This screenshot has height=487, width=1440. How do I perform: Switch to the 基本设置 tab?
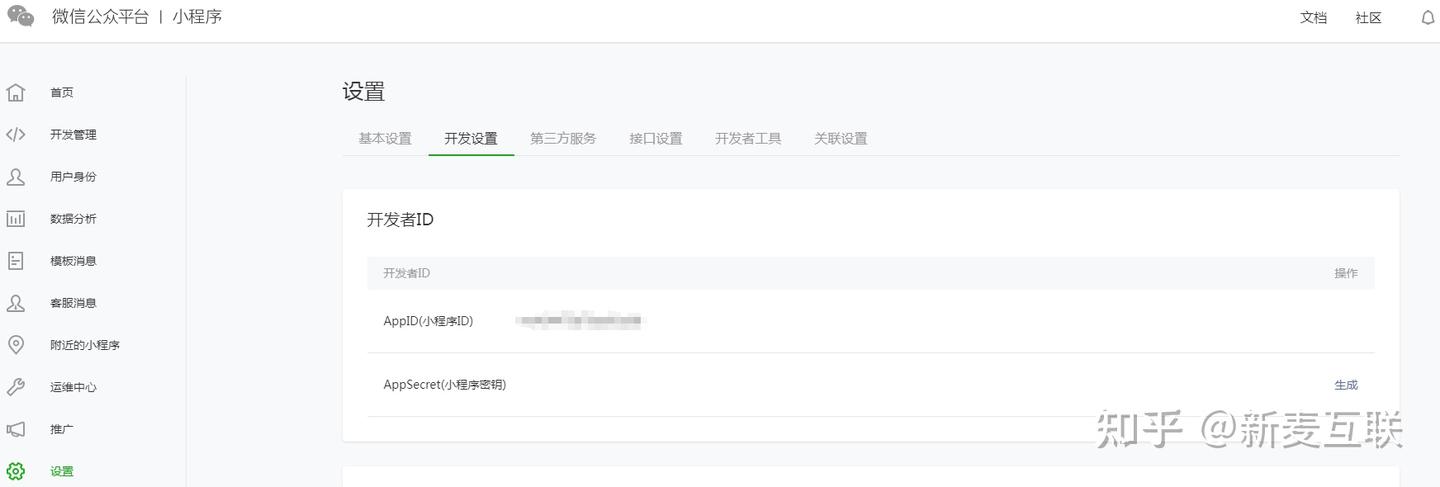[385, 139]
